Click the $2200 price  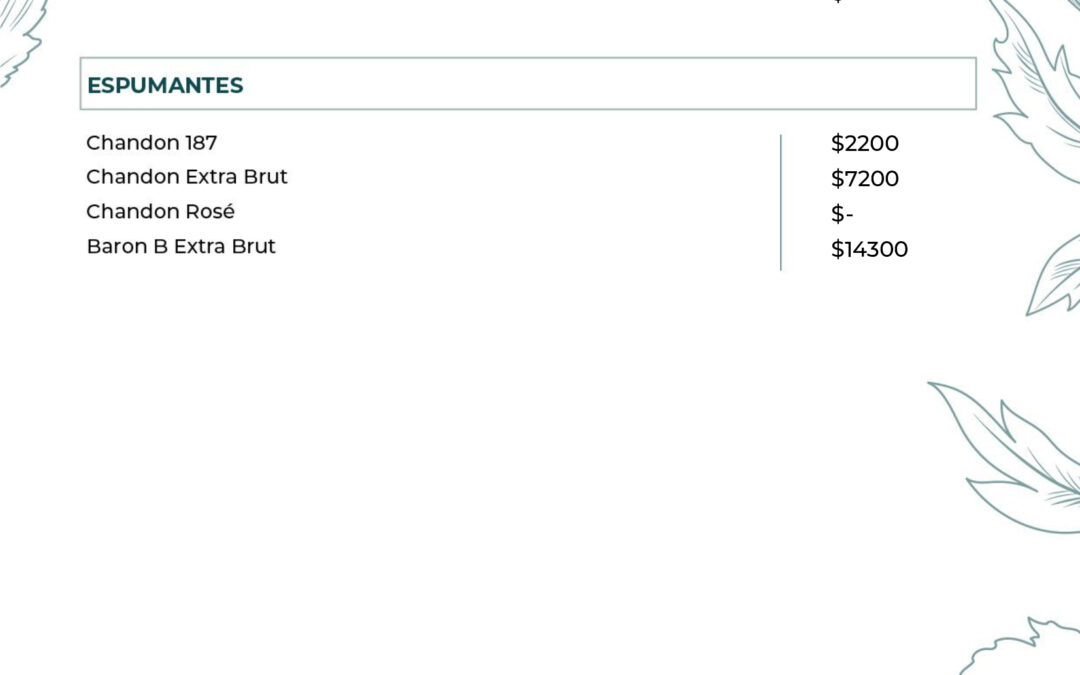[x=864, y=143]
